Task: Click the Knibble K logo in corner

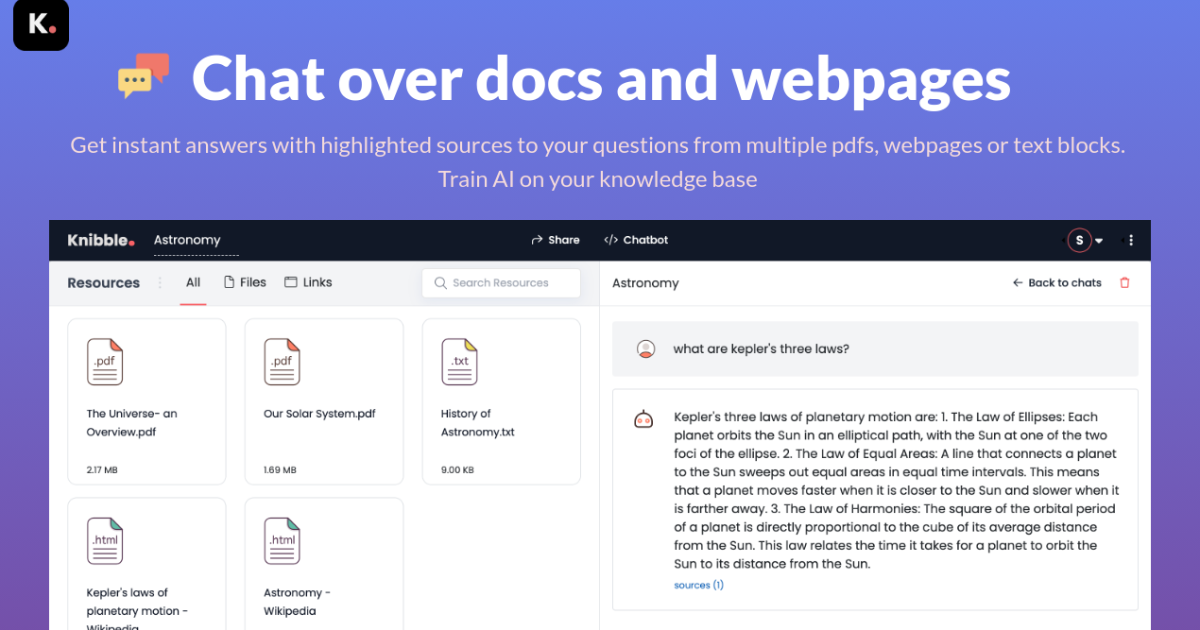Action: [41, 25]
